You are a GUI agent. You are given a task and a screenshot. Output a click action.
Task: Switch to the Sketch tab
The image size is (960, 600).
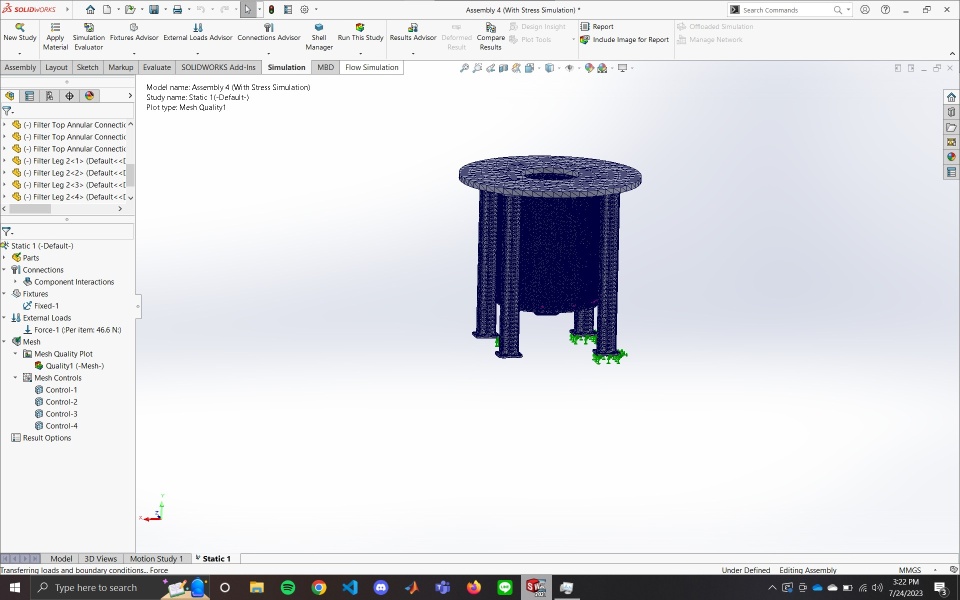[x=87, y=67]
